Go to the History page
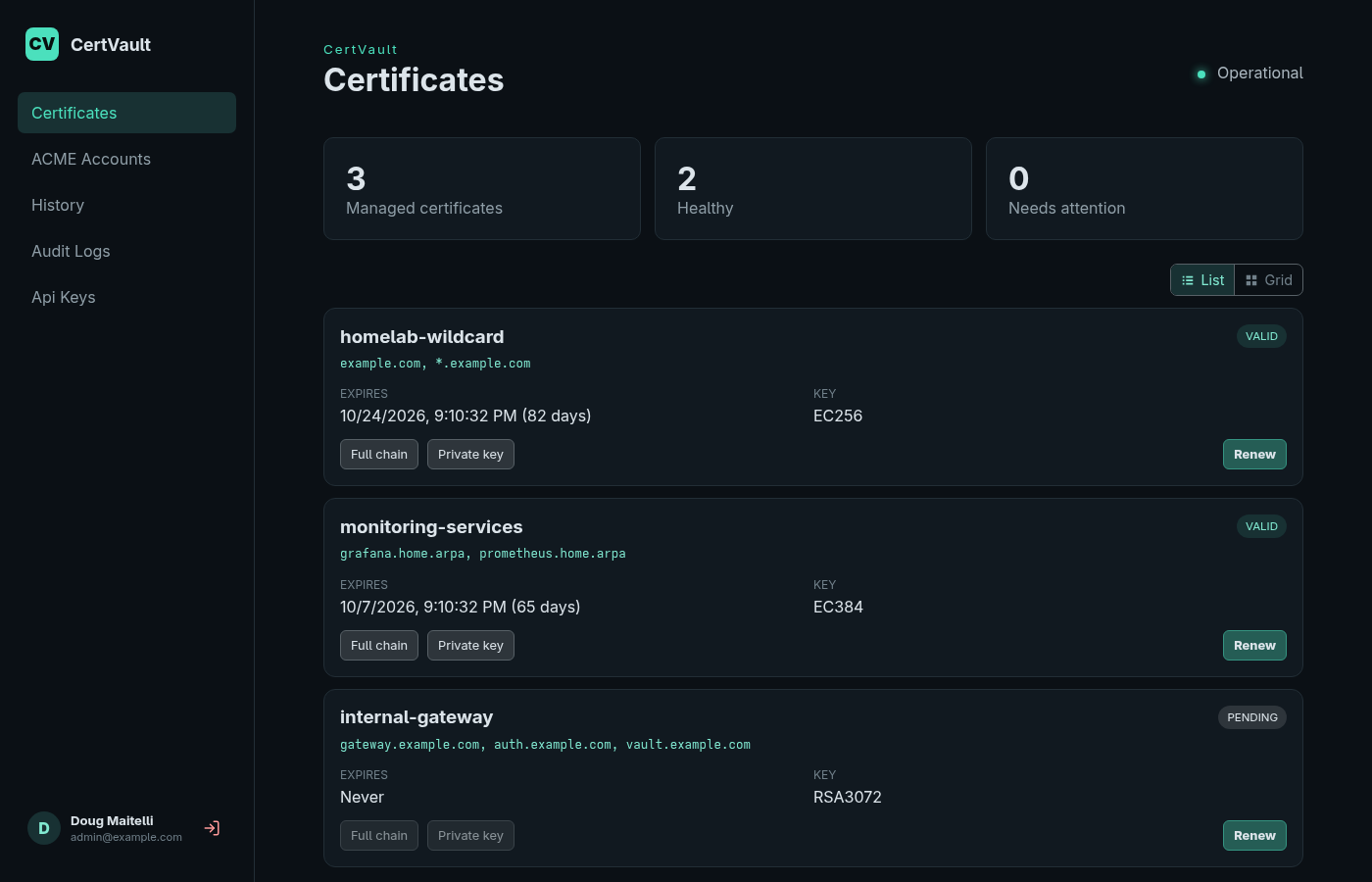This screenshot has width=1372, height=882. pos(126,205)
